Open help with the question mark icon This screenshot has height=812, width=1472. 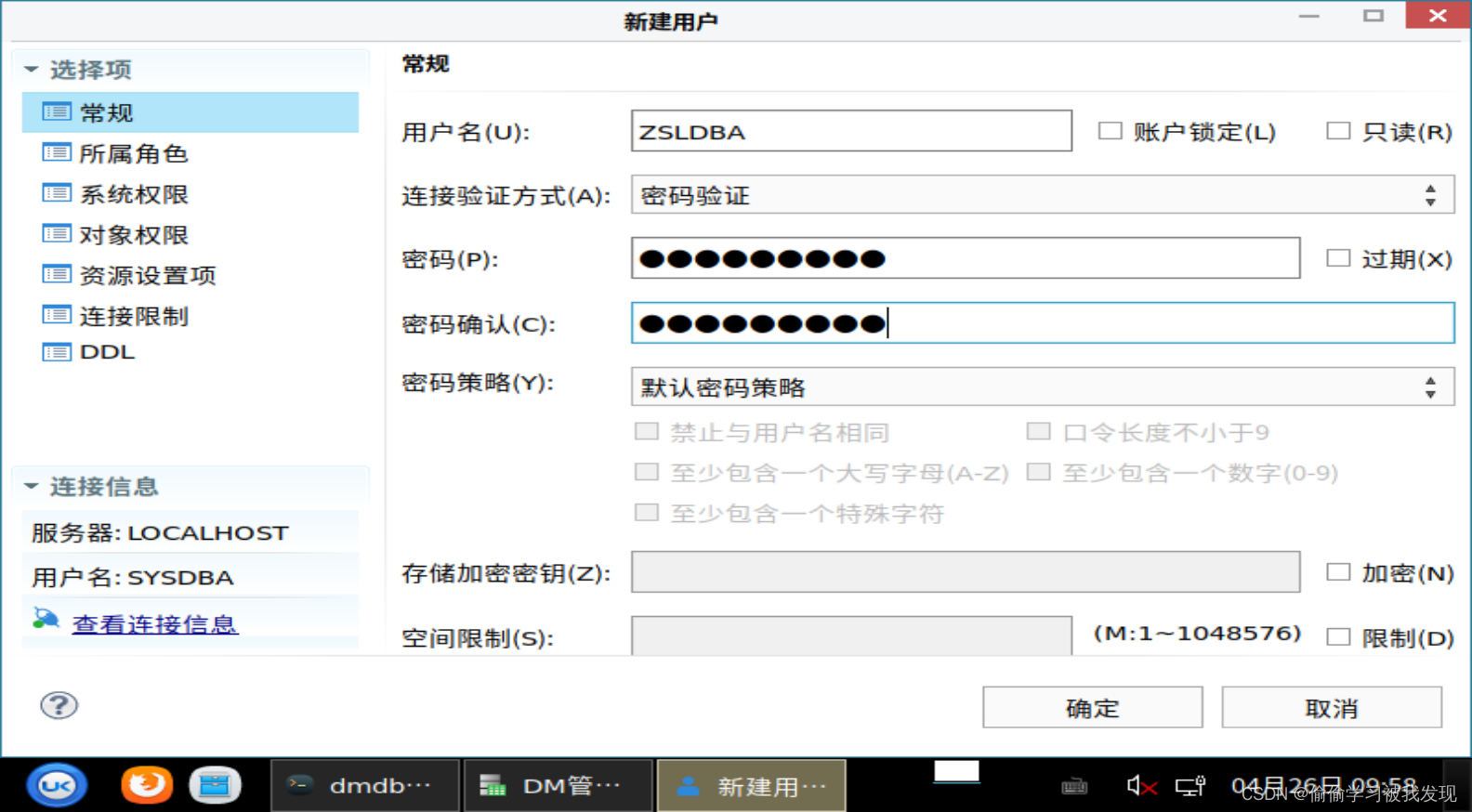pyautogui.click(x=59, y=706)
